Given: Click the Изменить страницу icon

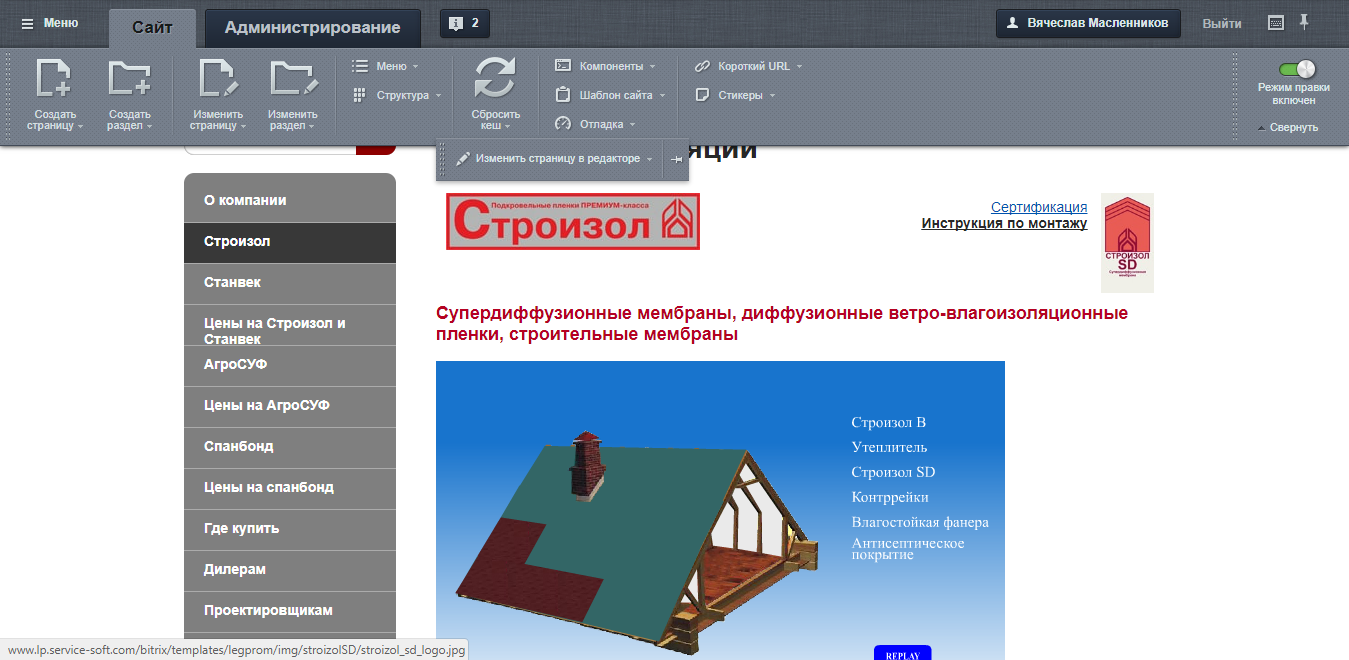Looking at the screenshot, I should click(x=218, y=80).
